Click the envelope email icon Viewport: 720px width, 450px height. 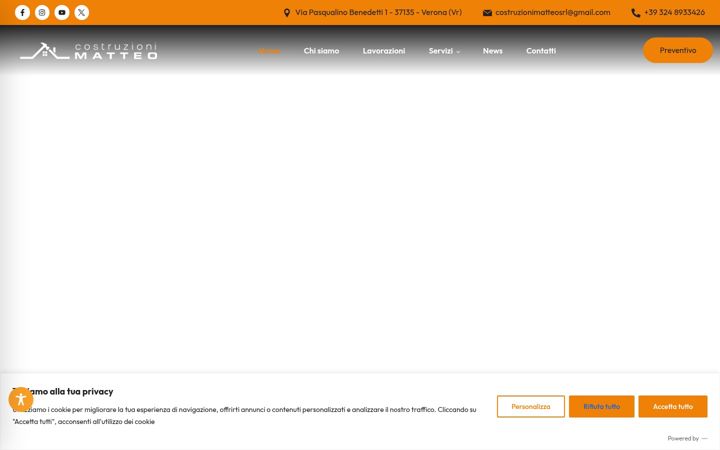click(487, 13)
